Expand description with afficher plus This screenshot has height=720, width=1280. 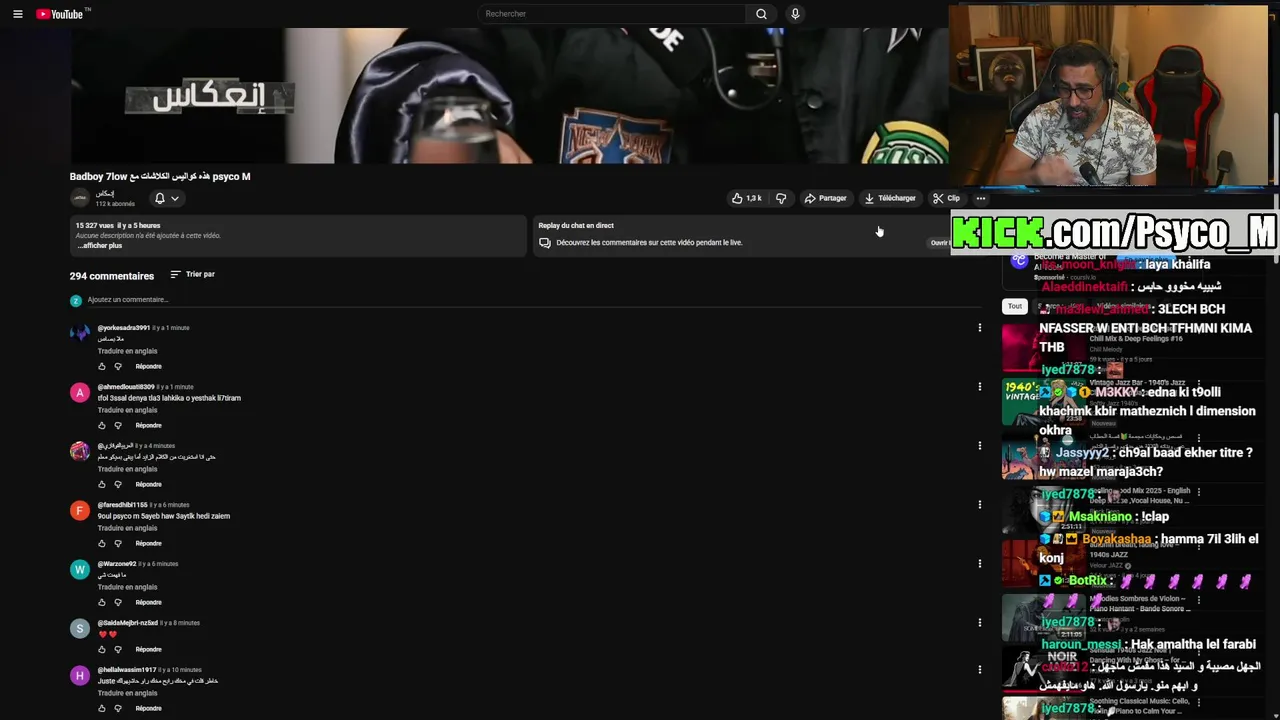[x=100, y=246]
